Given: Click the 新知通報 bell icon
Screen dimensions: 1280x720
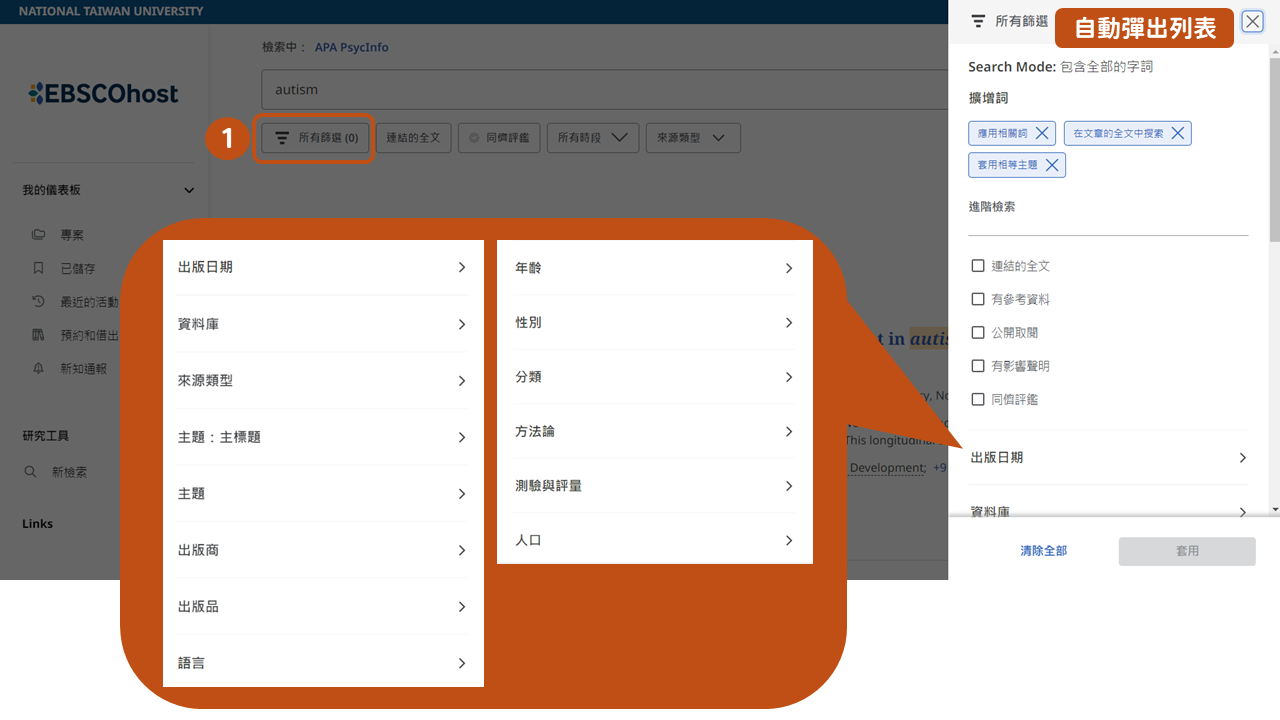Looking at the screenshot, I should [x=38, y=368].
